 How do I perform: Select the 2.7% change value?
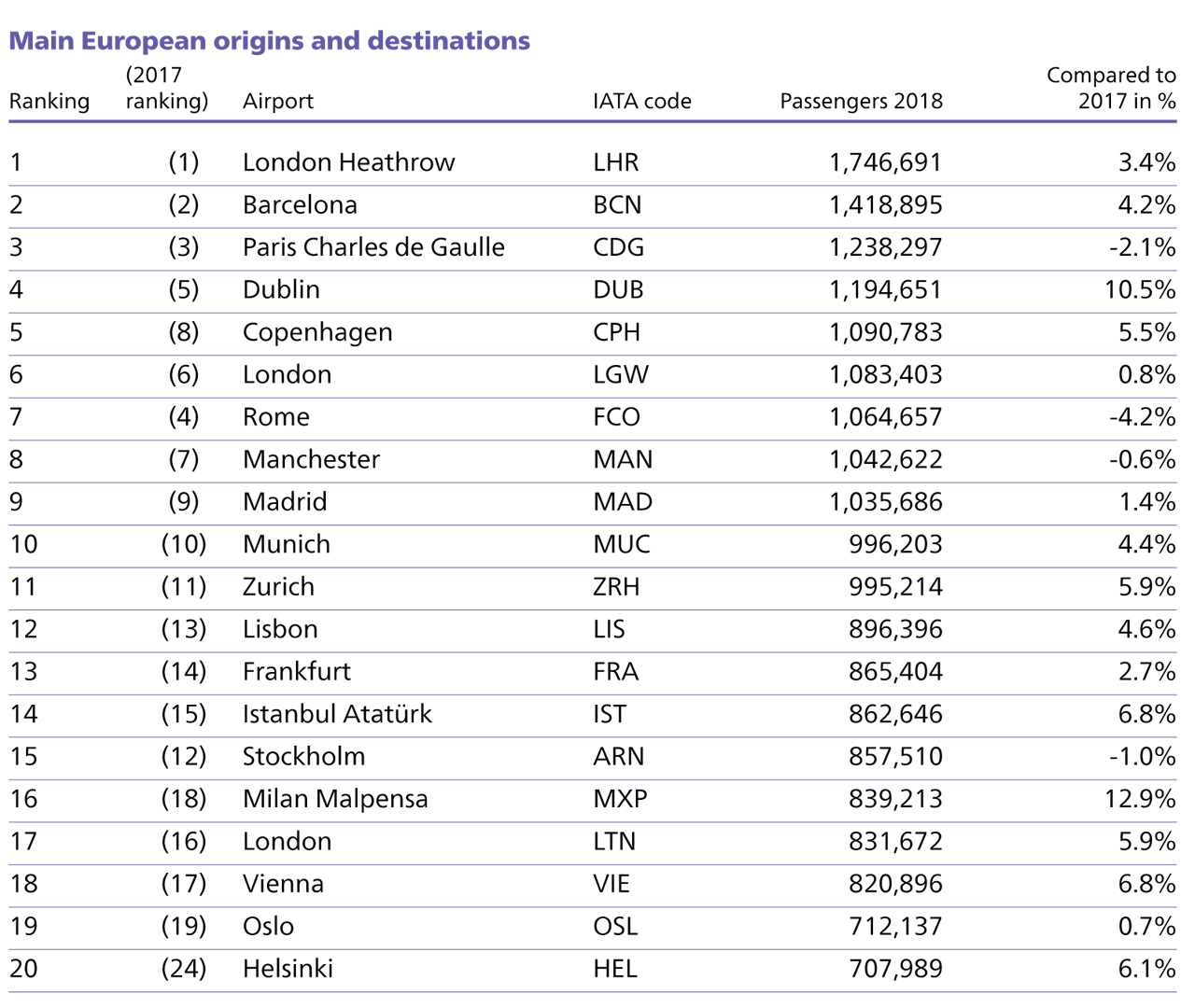(x=1147, y=672)
